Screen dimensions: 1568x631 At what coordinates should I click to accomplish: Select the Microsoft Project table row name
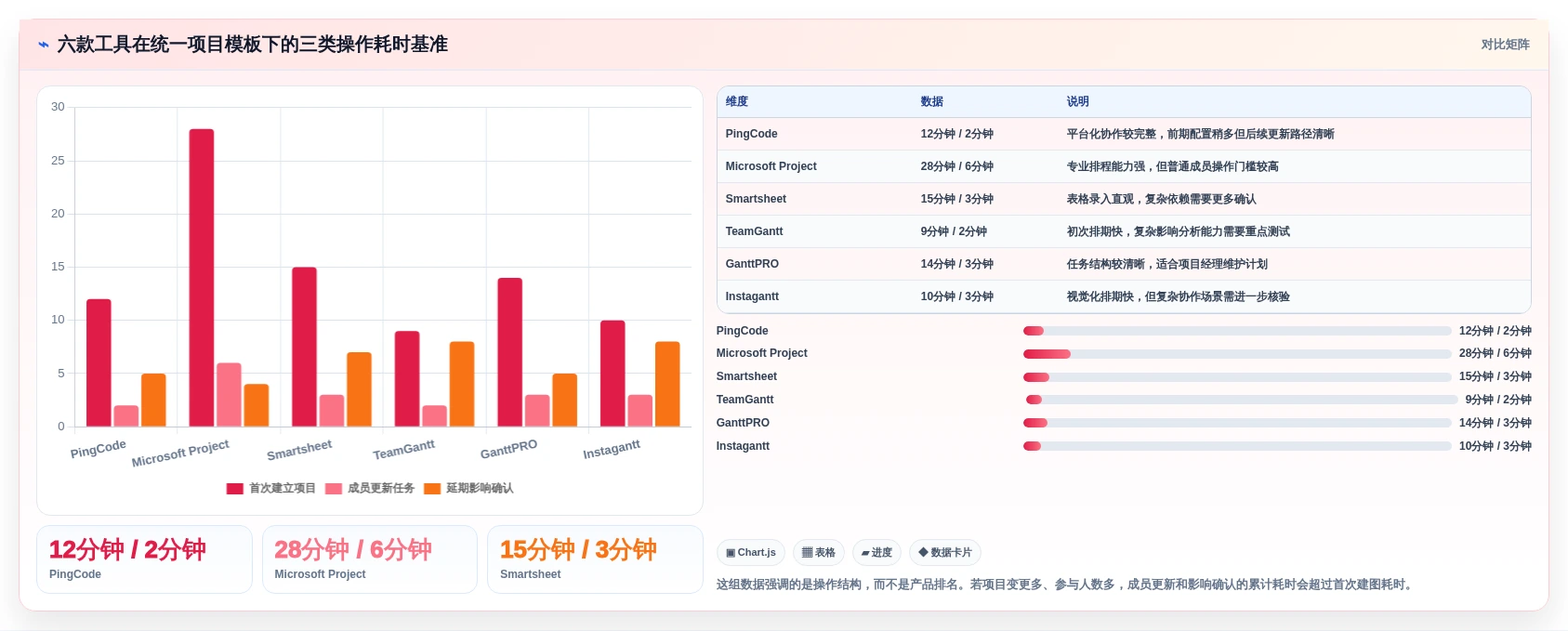coord(771,166)
